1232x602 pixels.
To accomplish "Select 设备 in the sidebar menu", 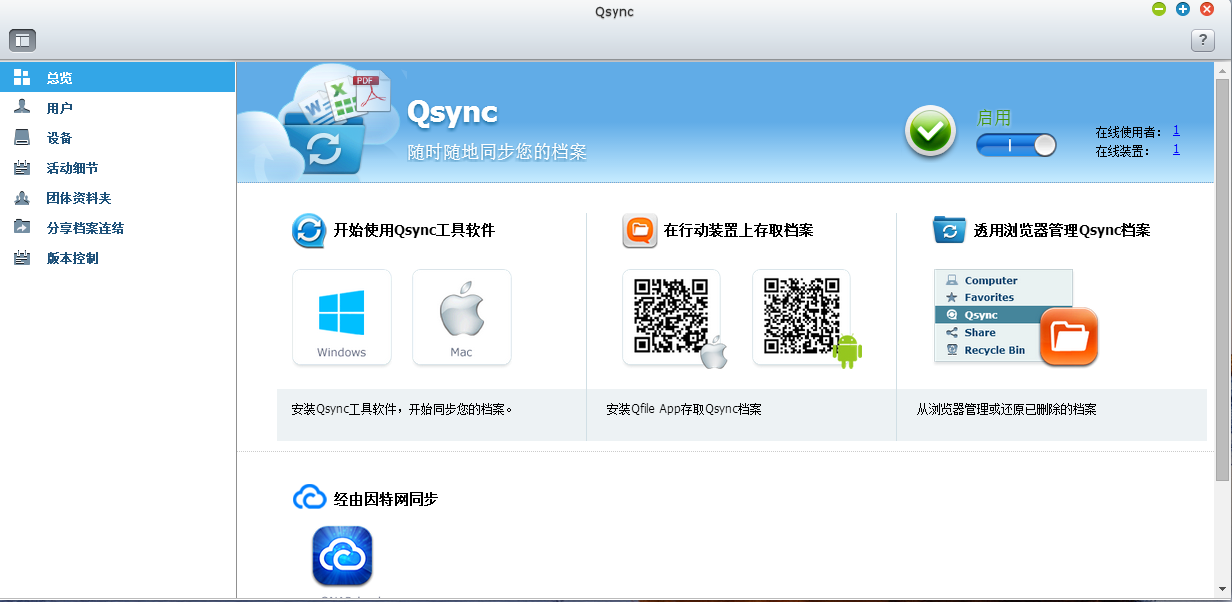I will tap(117, 138).
